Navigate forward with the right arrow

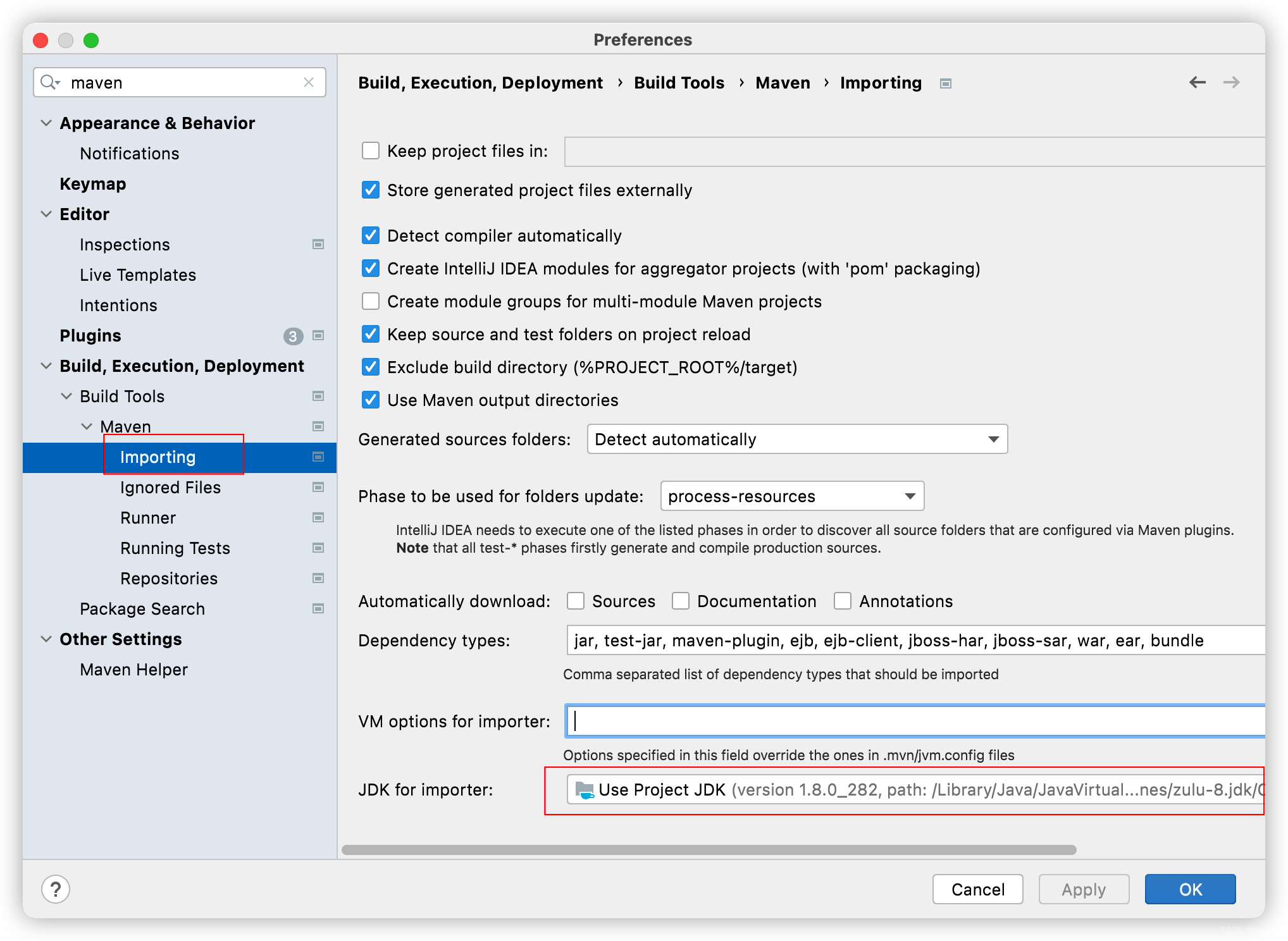coord(1231,82)
